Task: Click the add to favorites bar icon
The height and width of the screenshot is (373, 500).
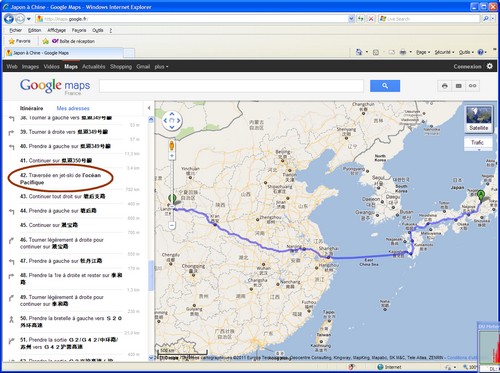Action: click(46, 41)
